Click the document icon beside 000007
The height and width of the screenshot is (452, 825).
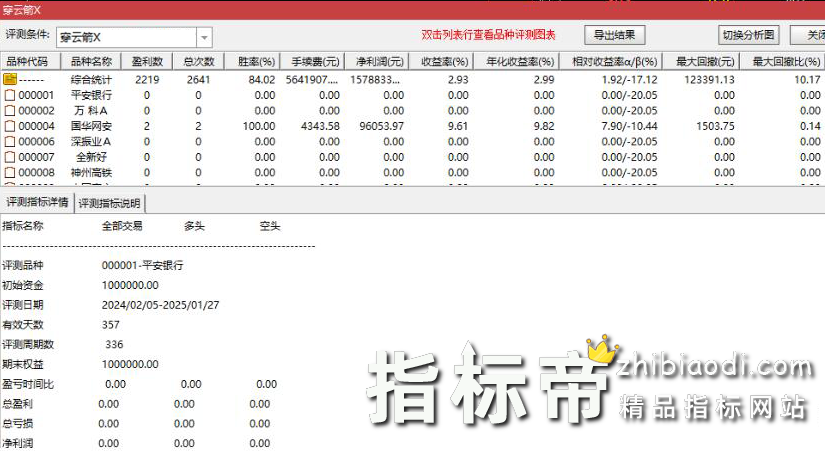coord(10,157)
